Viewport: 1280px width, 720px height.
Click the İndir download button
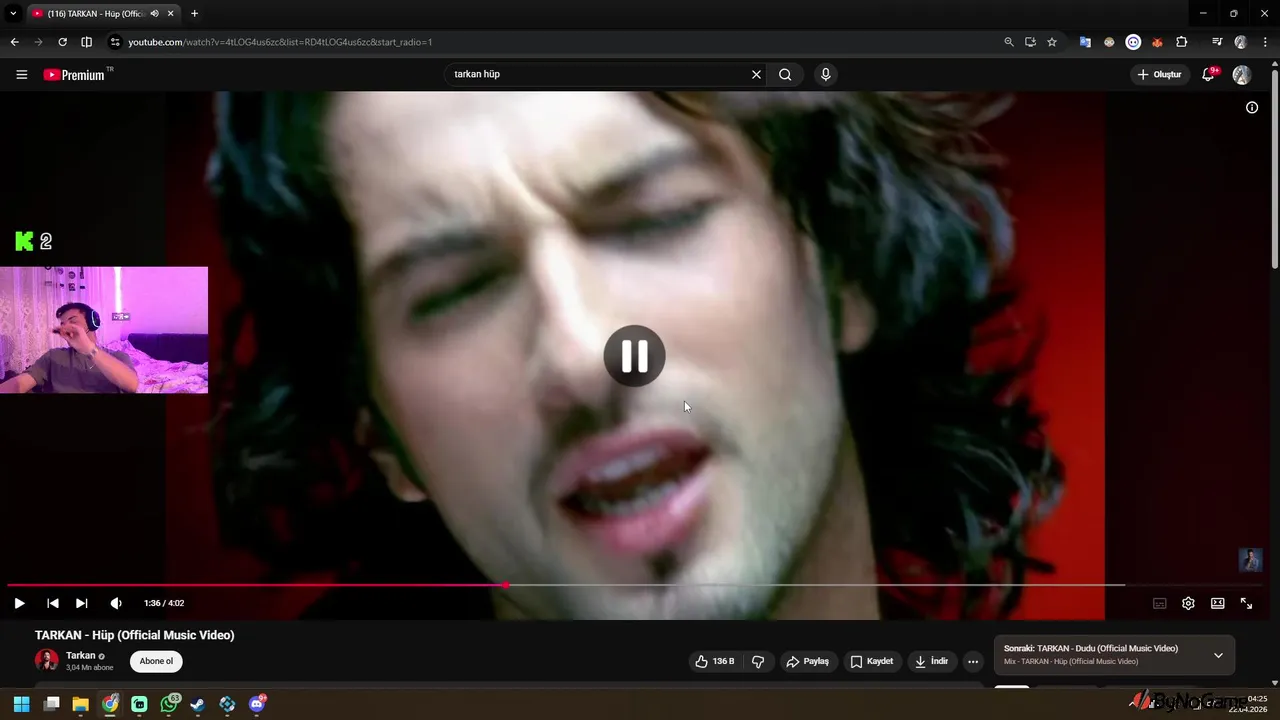coord(931,661)
